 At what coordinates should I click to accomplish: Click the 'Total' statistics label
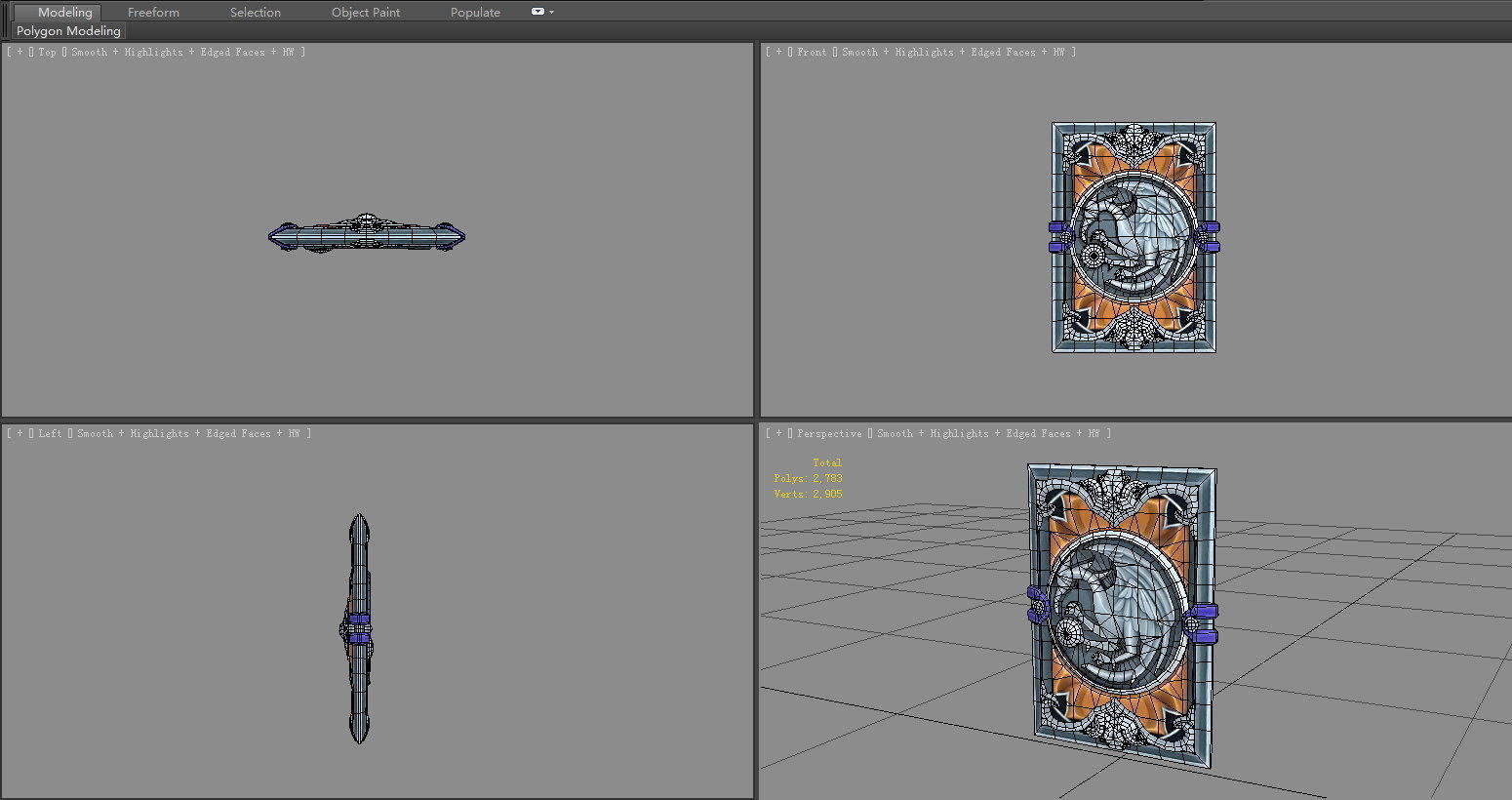pyautogui.click(x=827, y=462)
